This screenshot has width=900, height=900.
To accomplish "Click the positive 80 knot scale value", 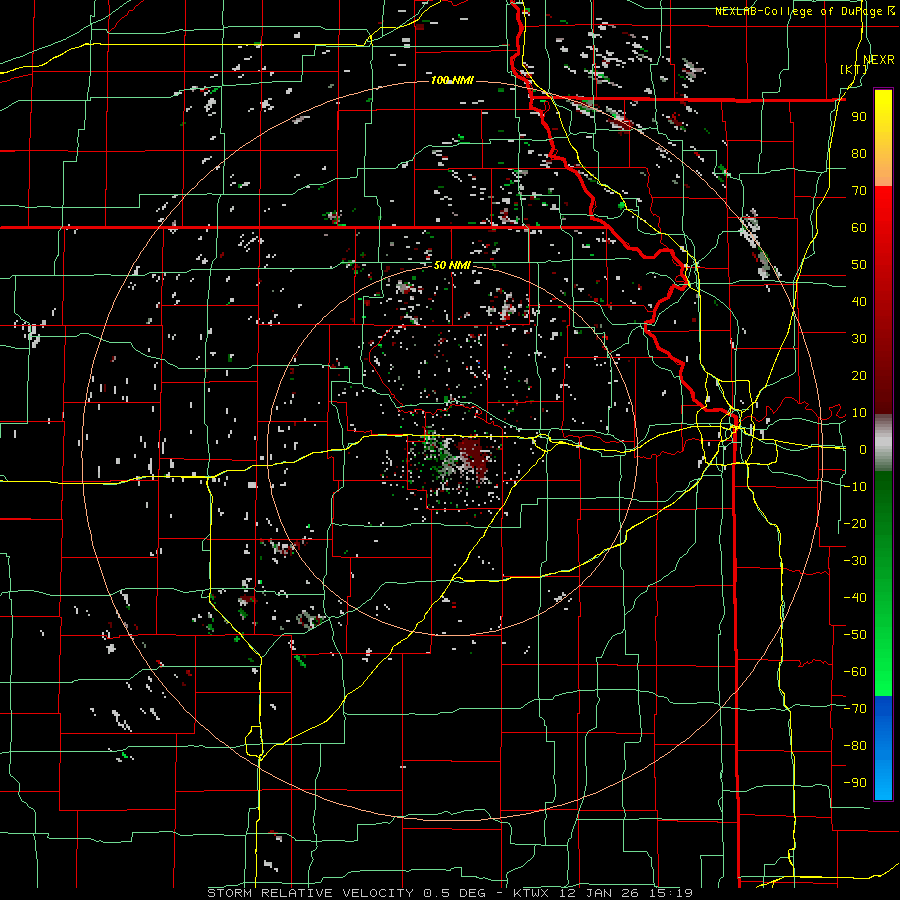I will point(859,153).
